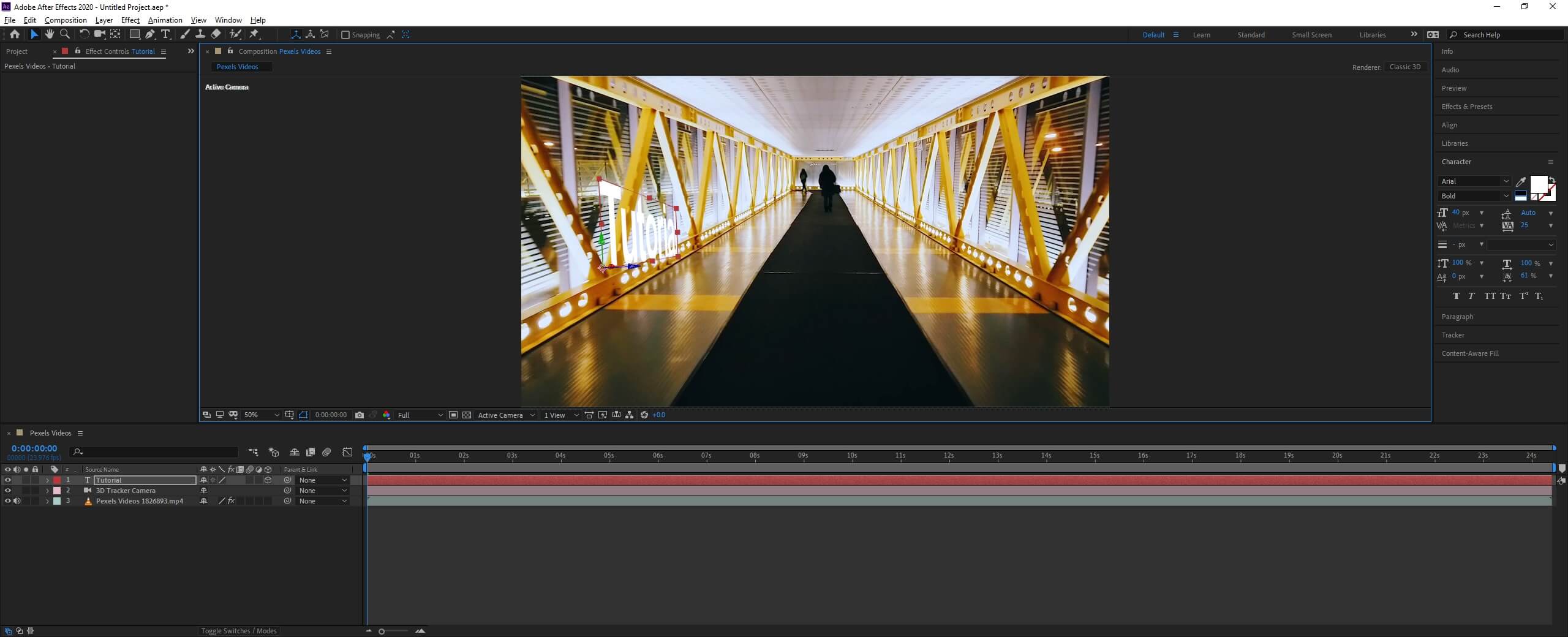Viewport: 1568px width, 637px height.
Task: Choose the Clone Stamp tool
Action: (200, 34)
